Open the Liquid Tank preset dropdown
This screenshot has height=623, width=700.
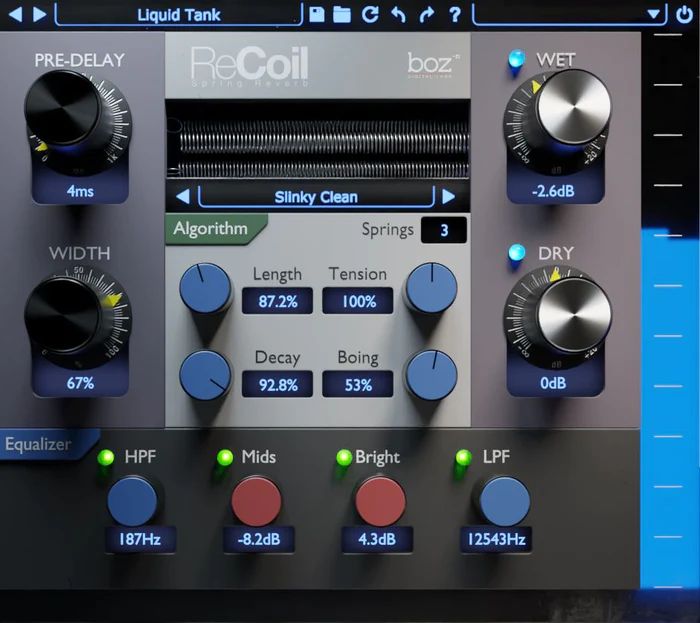177,14
